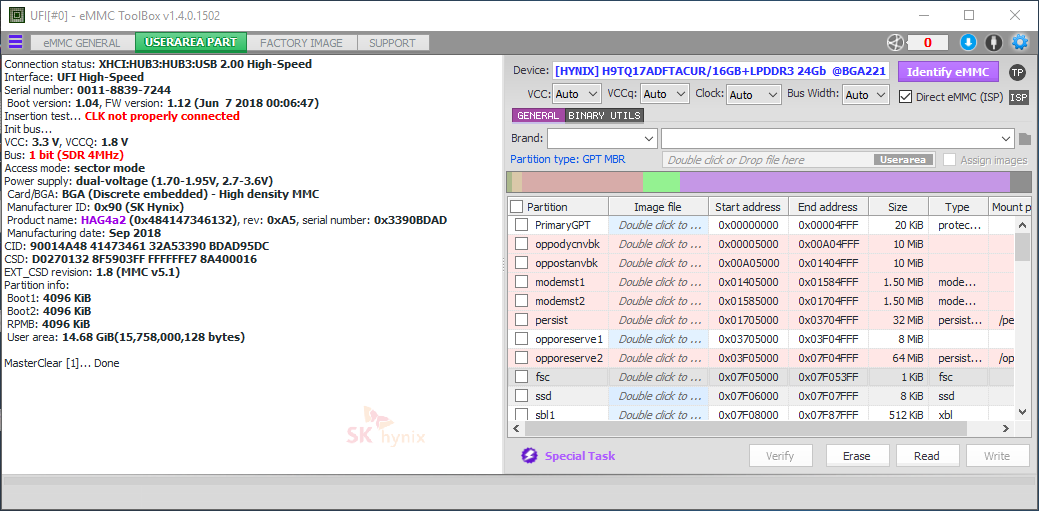Image resolution: width=1039 pixels, height=511 pixels.
Task: Click the Write button
Action: (x=997, y=456)
